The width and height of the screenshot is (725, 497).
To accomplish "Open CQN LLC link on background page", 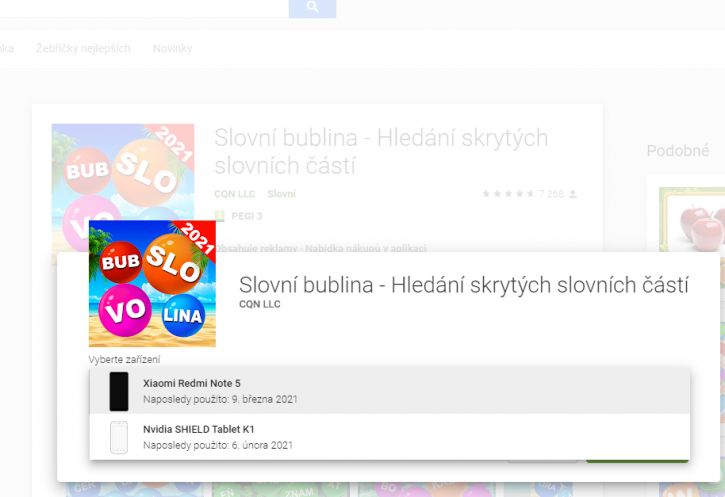I will pos(234,194).
